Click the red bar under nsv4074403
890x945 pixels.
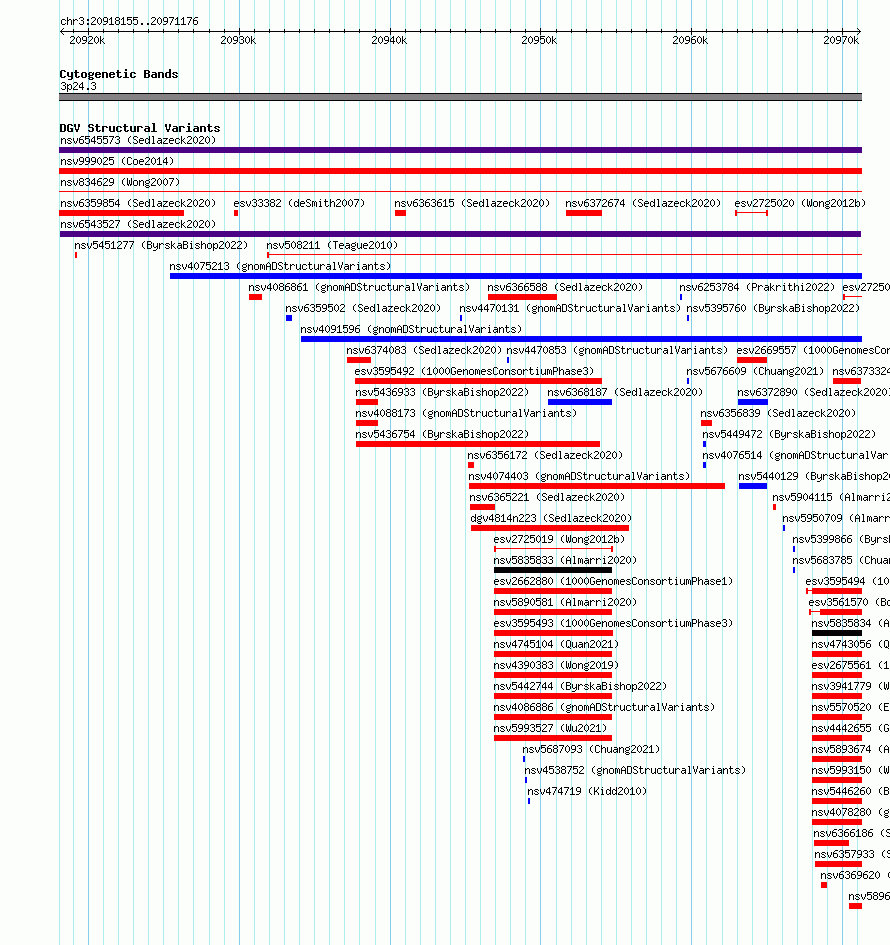click(x=597, y=486)
